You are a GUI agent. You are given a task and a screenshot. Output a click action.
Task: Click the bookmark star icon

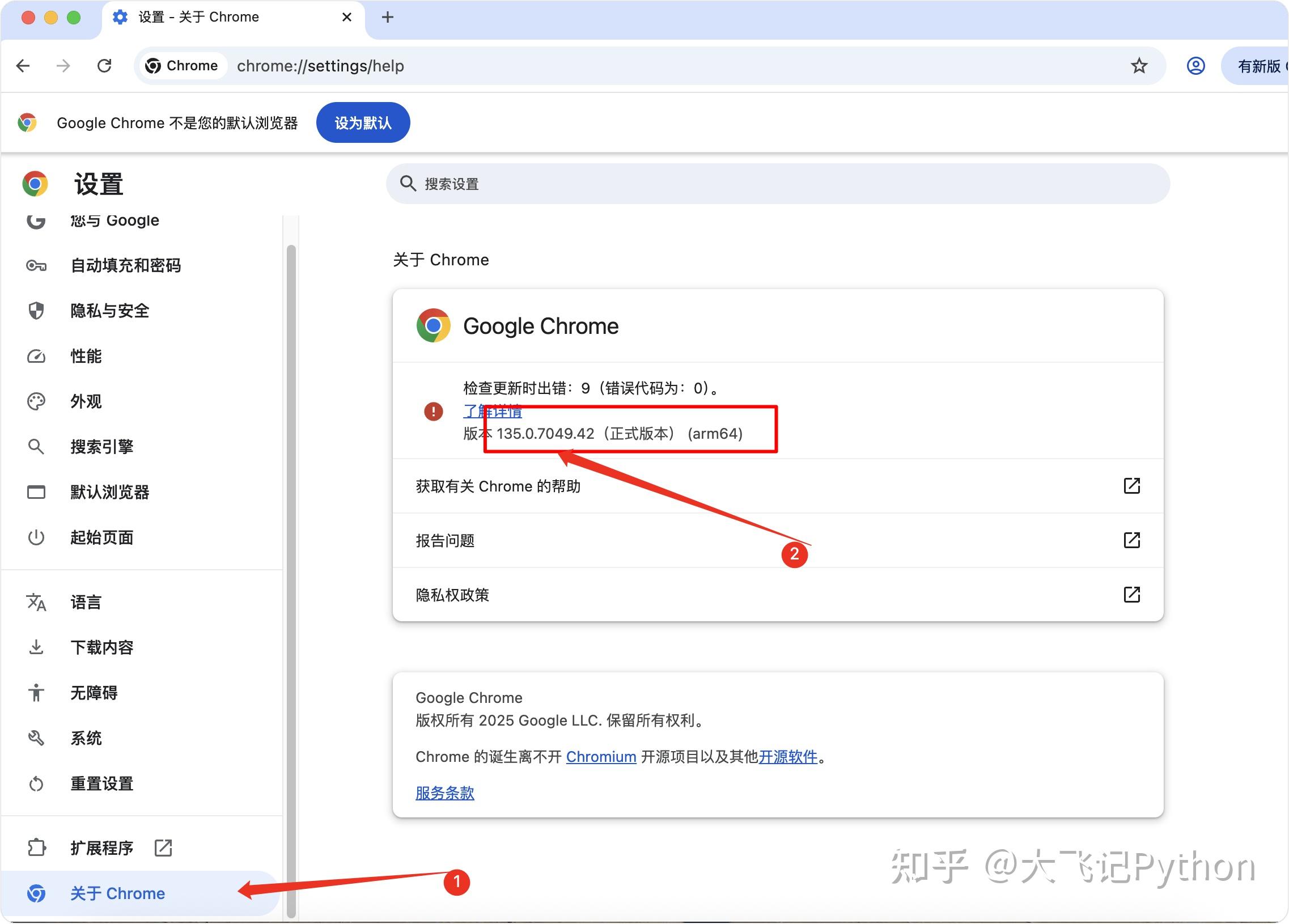point(1138,66)
